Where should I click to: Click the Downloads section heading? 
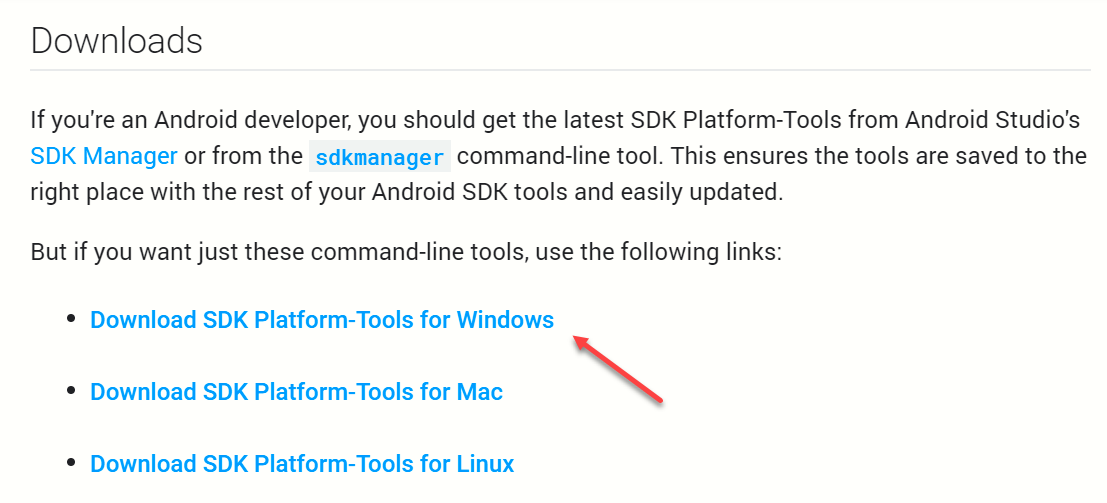116,41
